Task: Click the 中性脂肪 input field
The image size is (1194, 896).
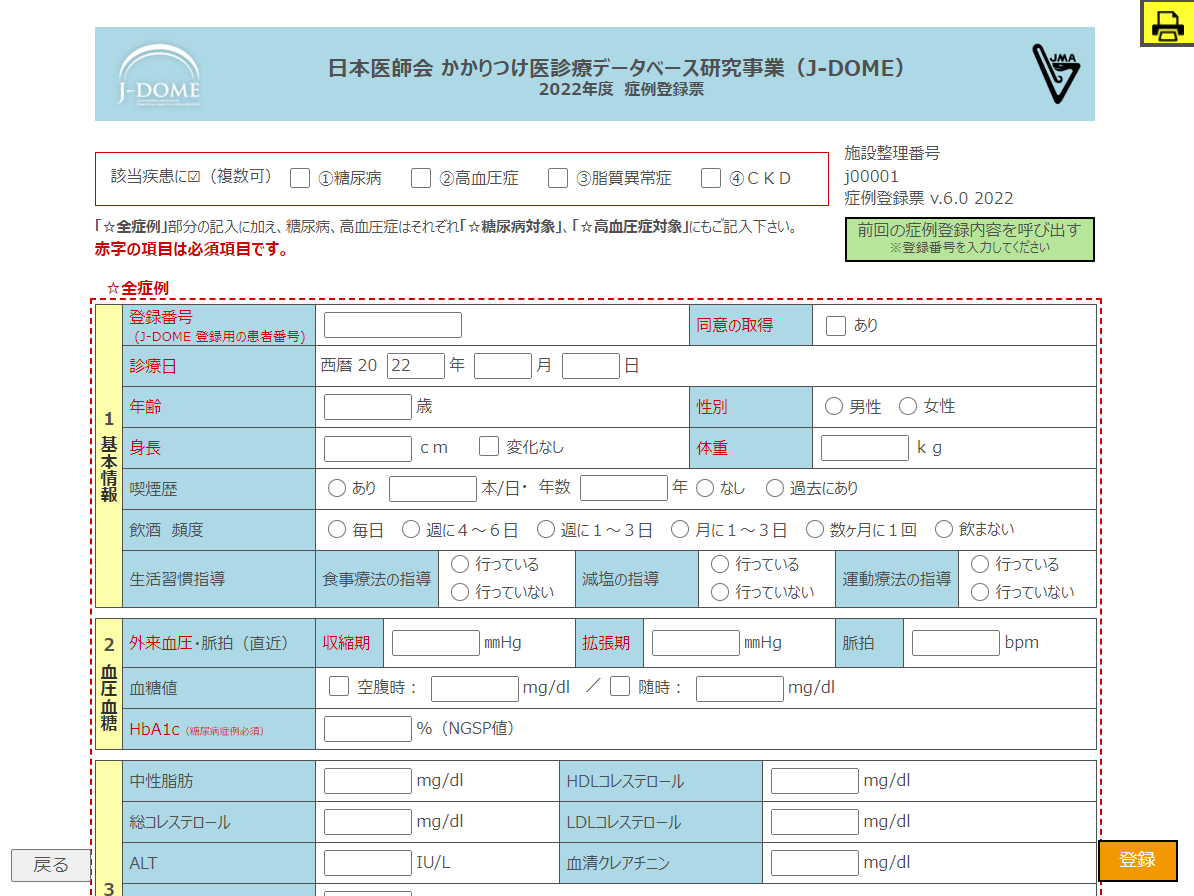Action: [x=368, y=781]
